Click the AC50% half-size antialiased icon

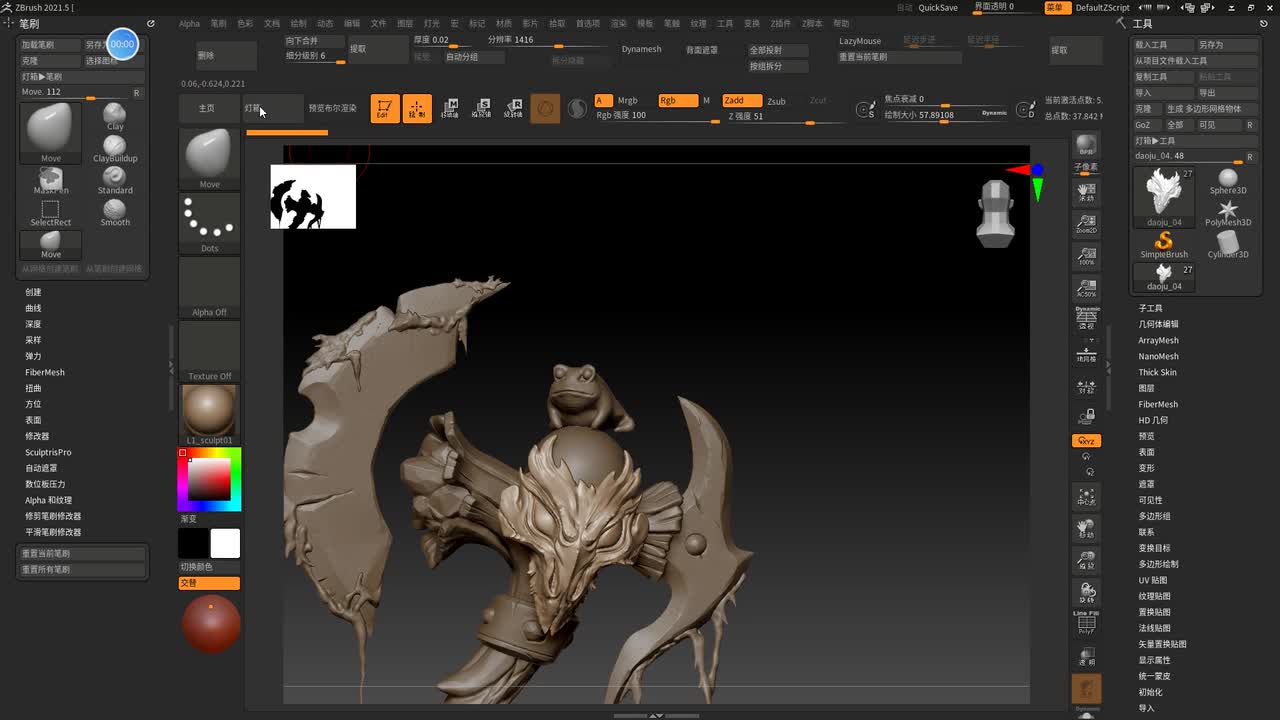click(x=1086, y=288)
